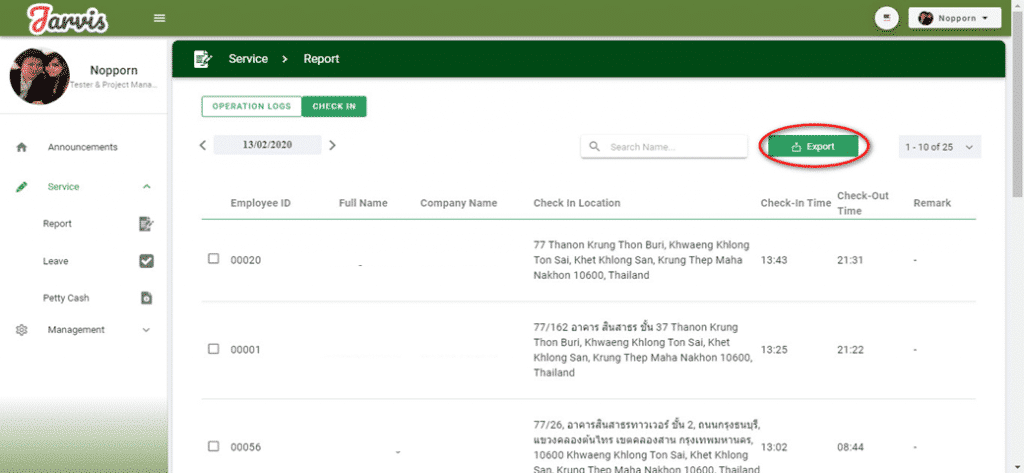Click the green Export button
This screenshot has height=473, width=1024.
point(813,147)
